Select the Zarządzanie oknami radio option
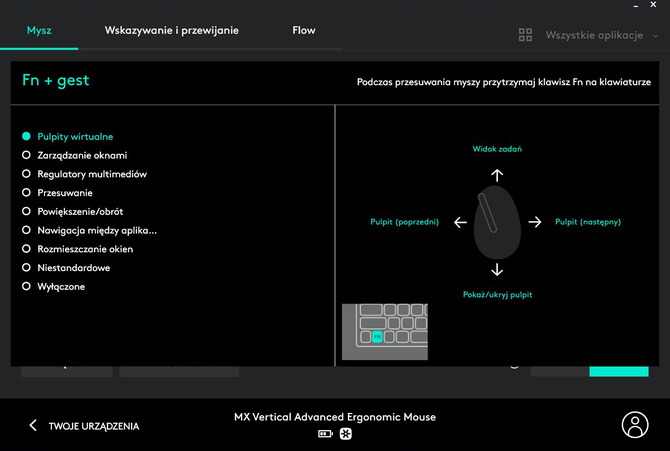Viewport: 670px width, 451px height. tap(27, 155)
